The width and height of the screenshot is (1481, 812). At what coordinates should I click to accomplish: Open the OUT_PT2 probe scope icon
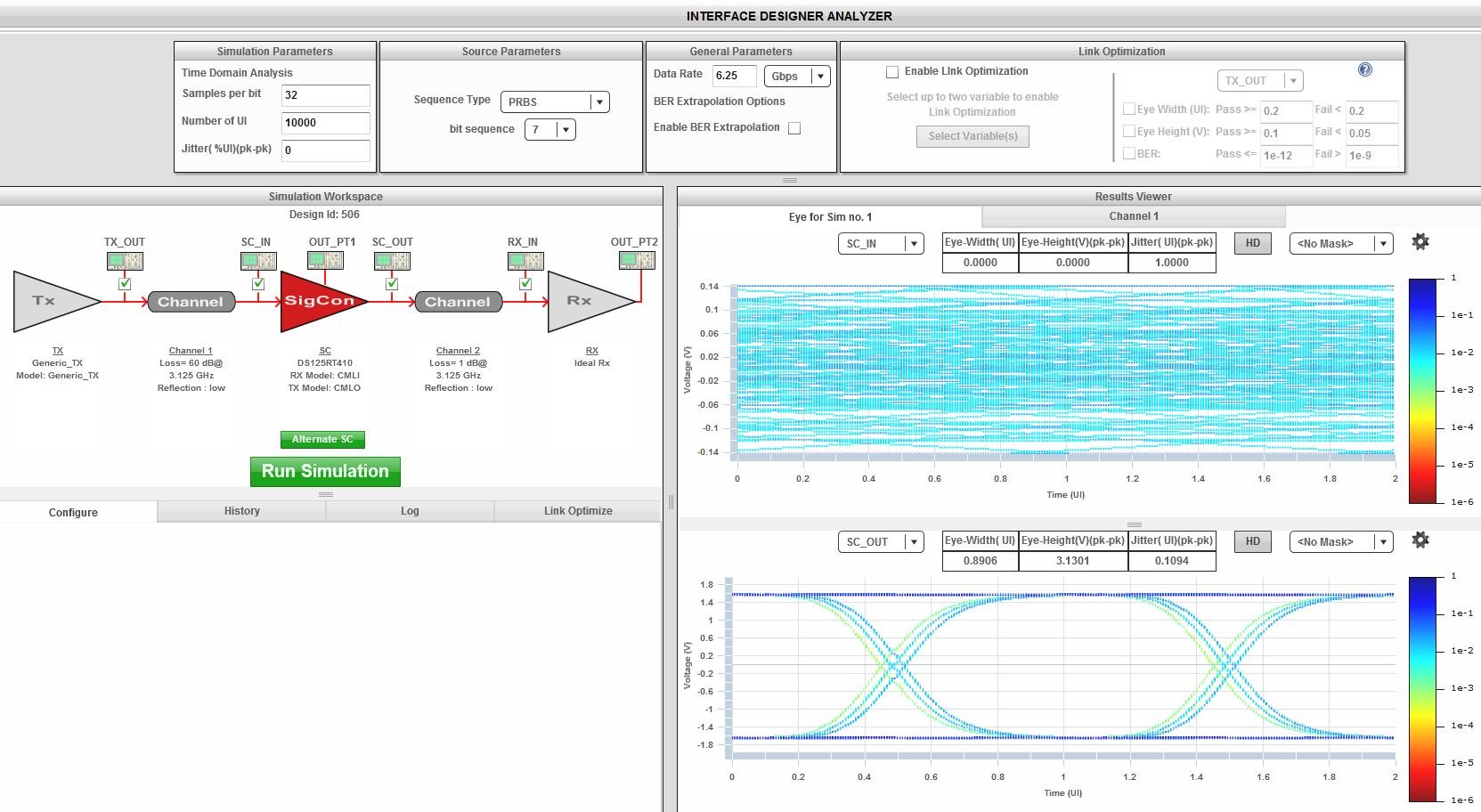coord(637,260)
